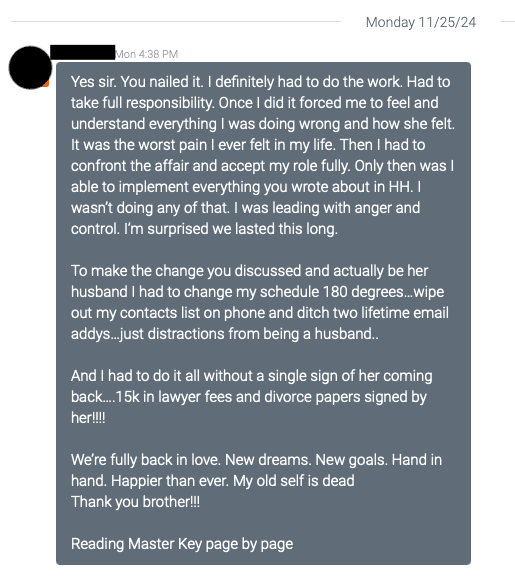This screenshot has height=586, width=515.
Task: Click the words 'My old self is dead'
Action: pos(294,481)
